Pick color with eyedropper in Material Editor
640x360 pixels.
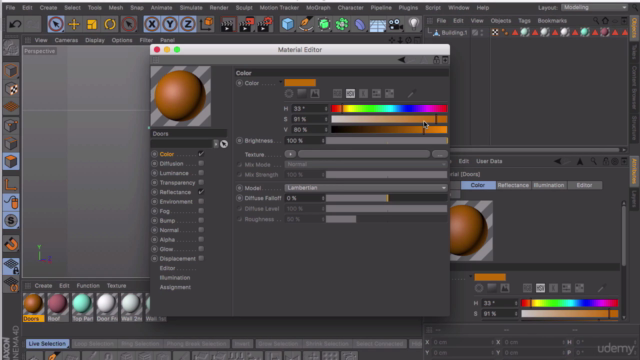411,94
